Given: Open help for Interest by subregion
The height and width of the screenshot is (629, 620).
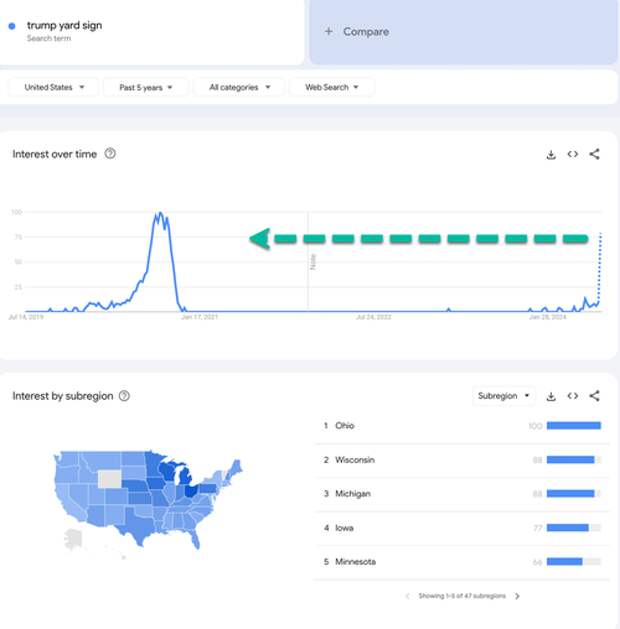Looking at the screenshot, I should tap(124, 396).
